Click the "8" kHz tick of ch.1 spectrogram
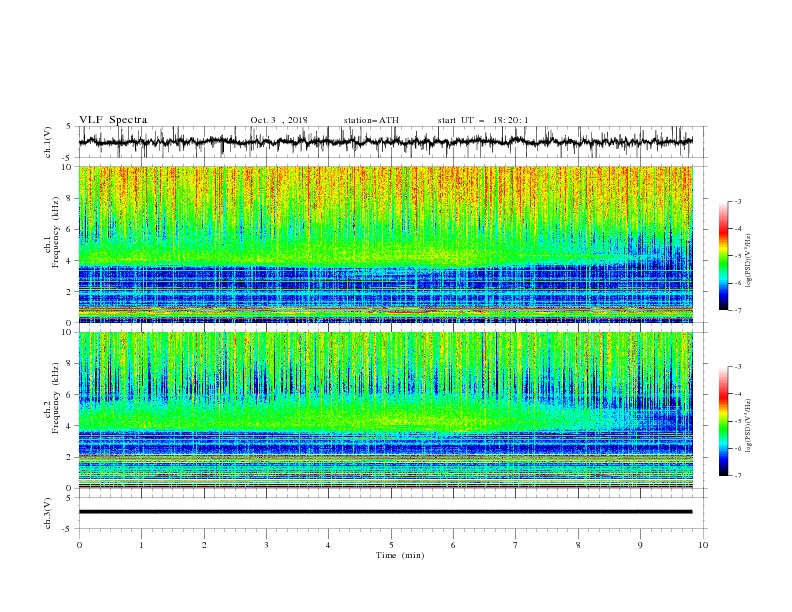 71,198
